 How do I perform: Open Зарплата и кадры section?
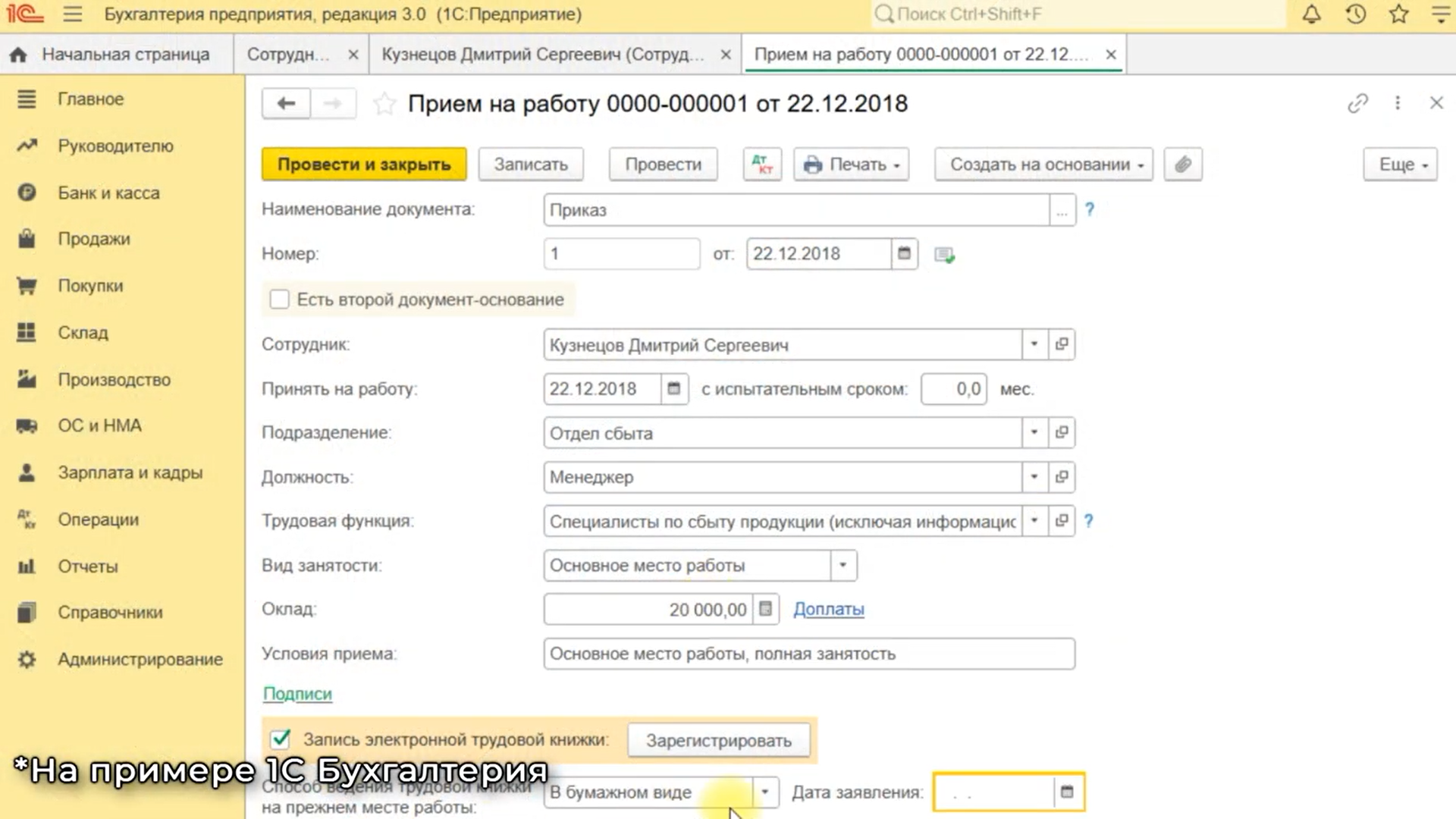coord(130,472)
